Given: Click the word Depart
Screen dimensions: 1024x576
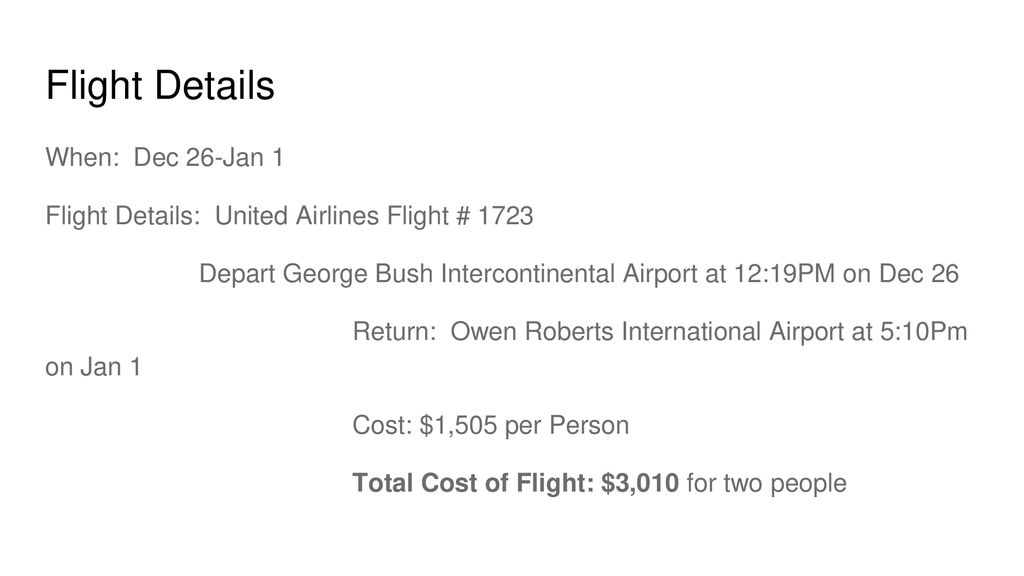Looking at the screenshot, I should click(237, 274).
